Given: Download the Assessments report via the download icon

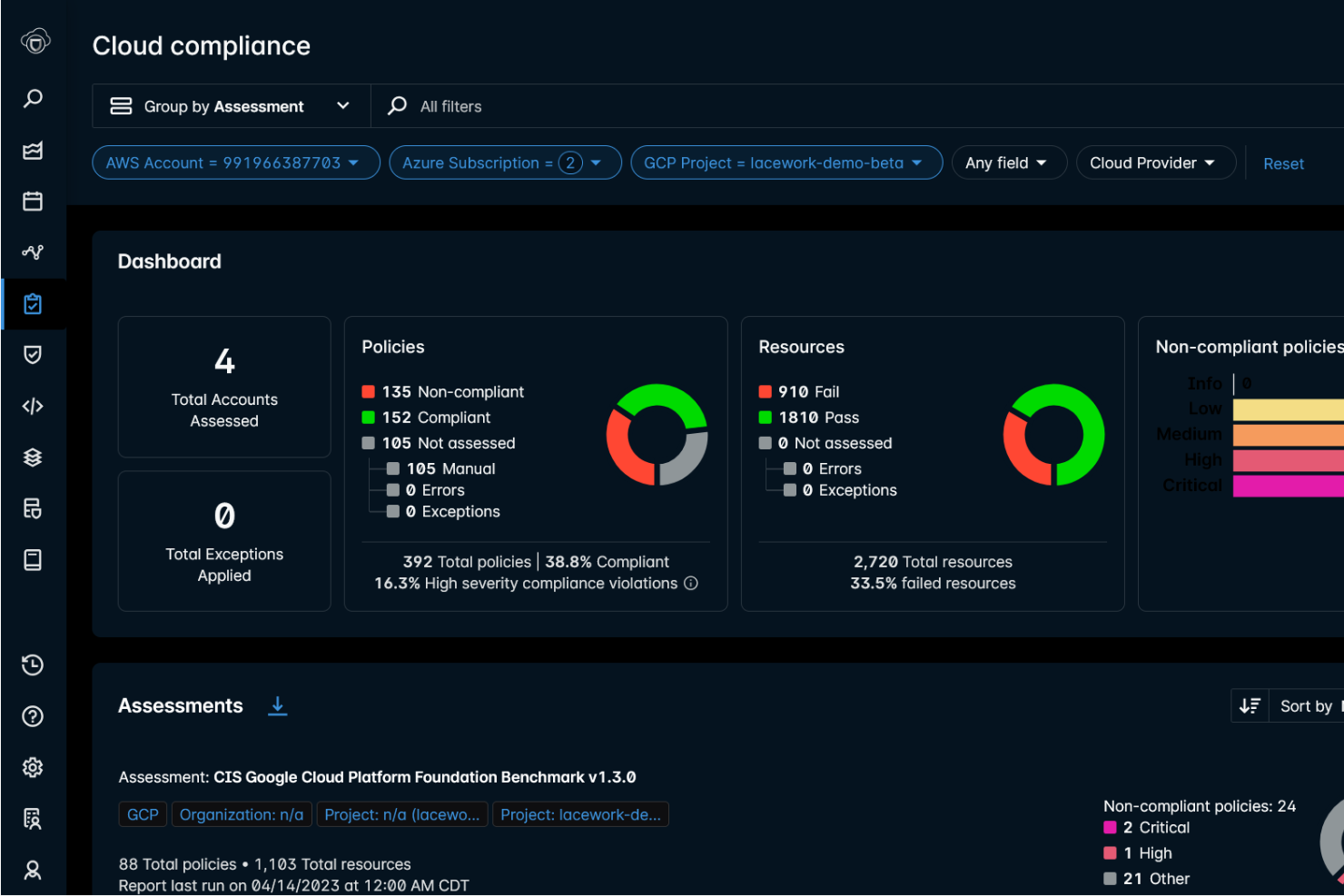Looking at the screenshot, I should tap(277, 705).
